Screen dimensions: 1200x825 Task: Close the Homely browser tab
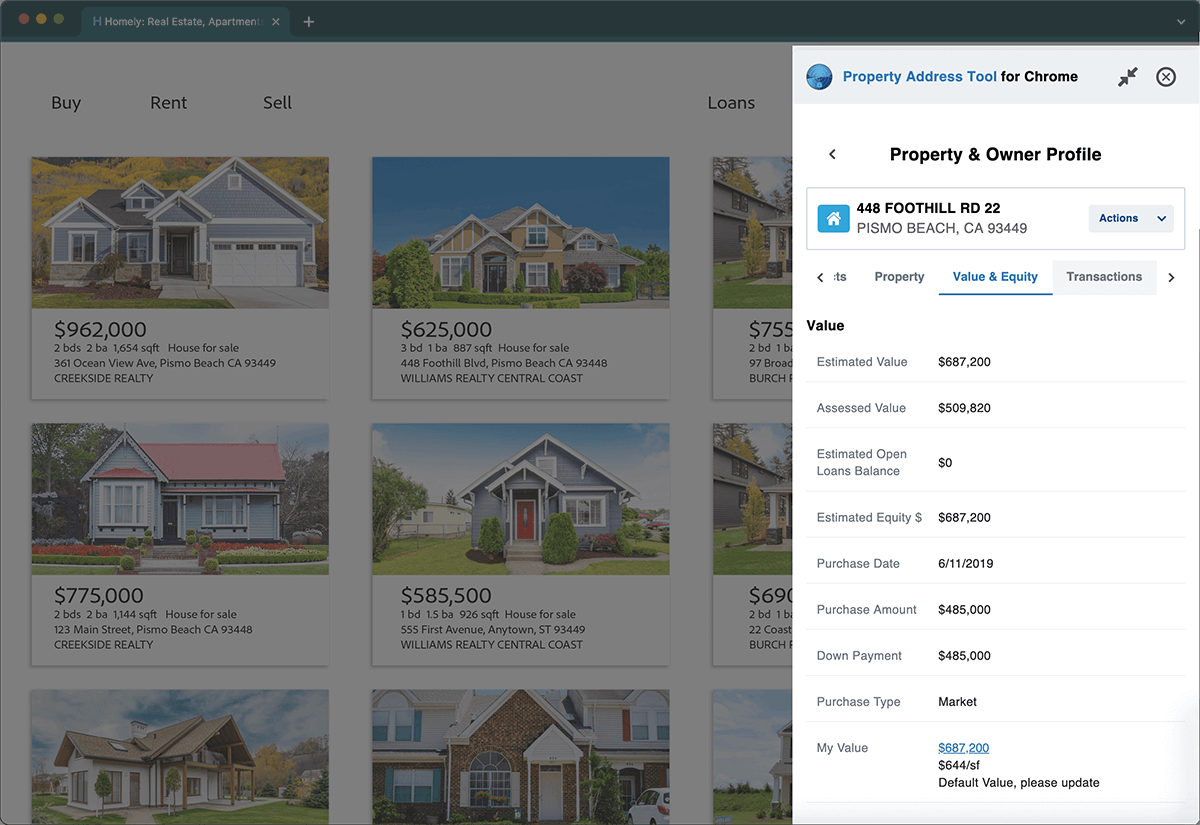tap(276, 21)
